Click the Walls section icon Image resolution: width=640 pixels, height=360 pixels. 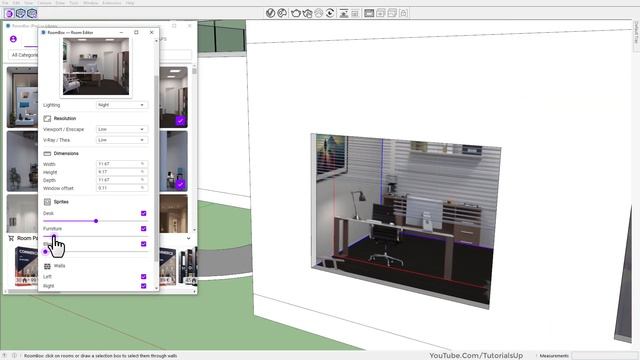click(x=47, y=266)
